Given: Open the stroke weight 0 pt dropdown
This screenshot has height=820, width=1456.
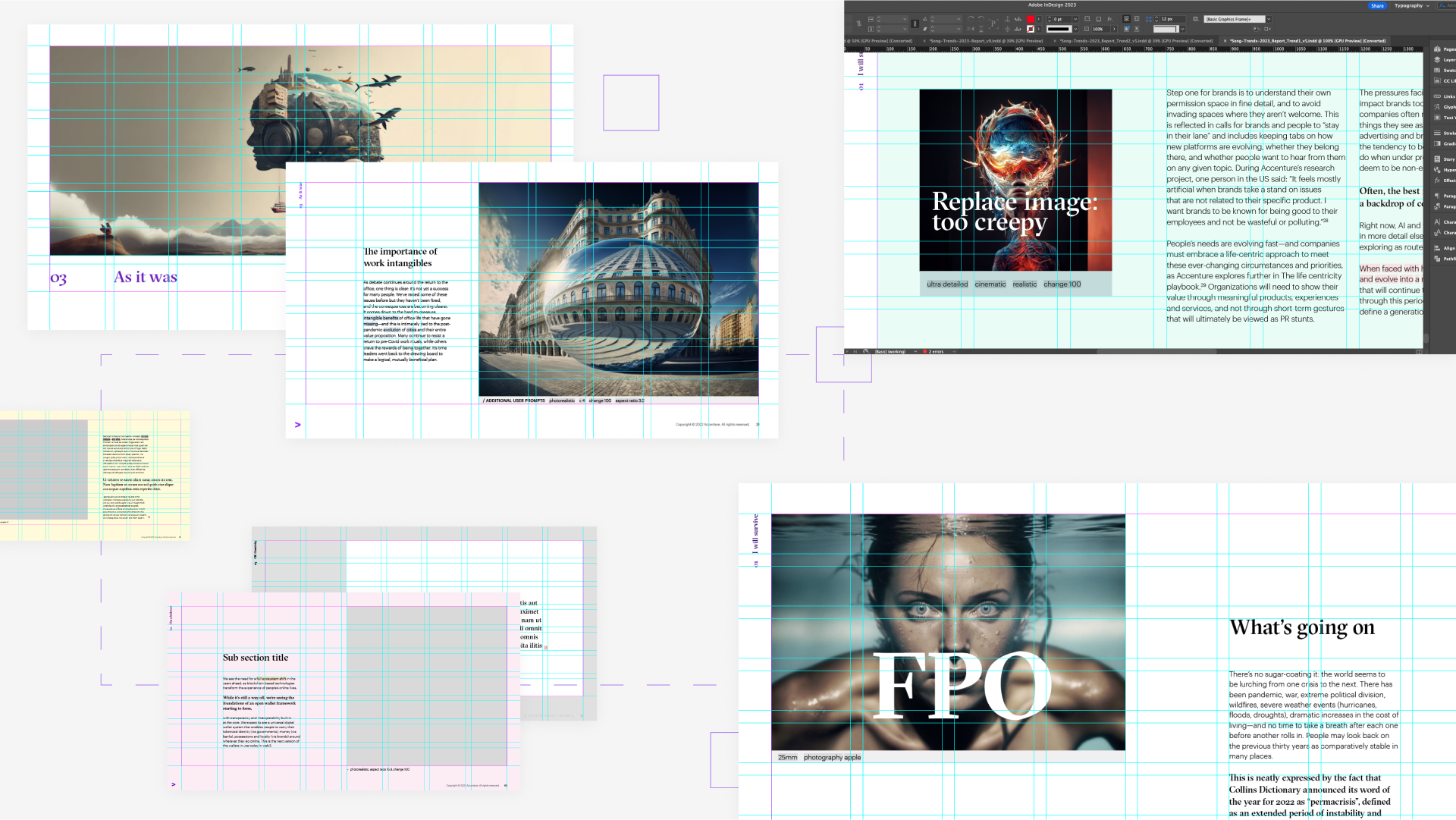Looking at the screenshot, I should coord(1075,19).
